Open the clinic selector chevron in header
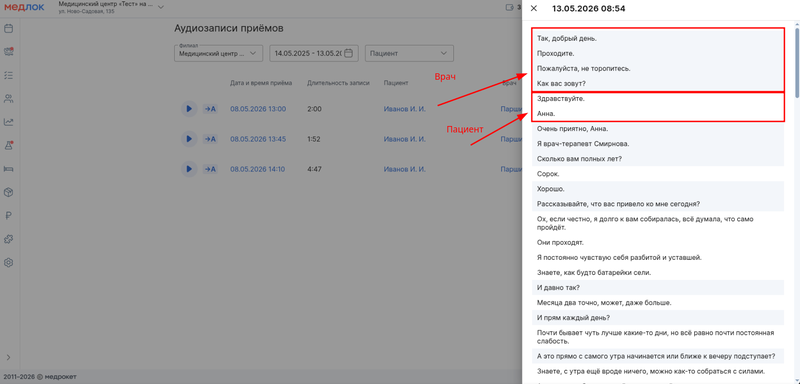The height and width of the screenshot is (384, 800). (161, 7)
